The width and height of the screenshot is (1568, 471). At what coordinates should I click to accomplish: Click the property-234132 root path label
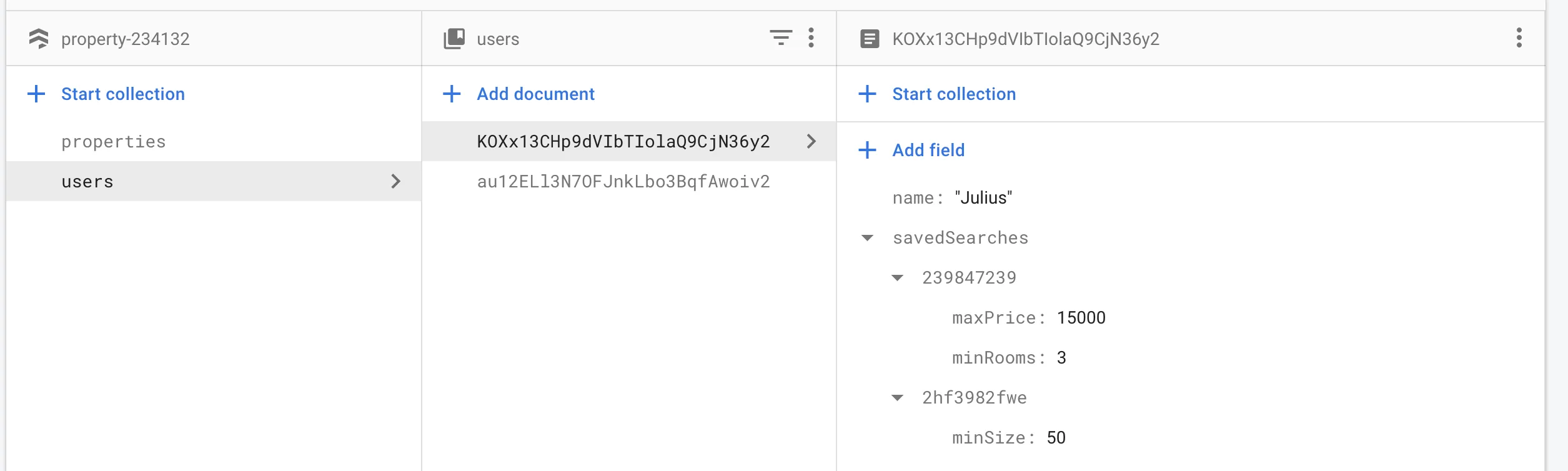(x=125, y=39)
